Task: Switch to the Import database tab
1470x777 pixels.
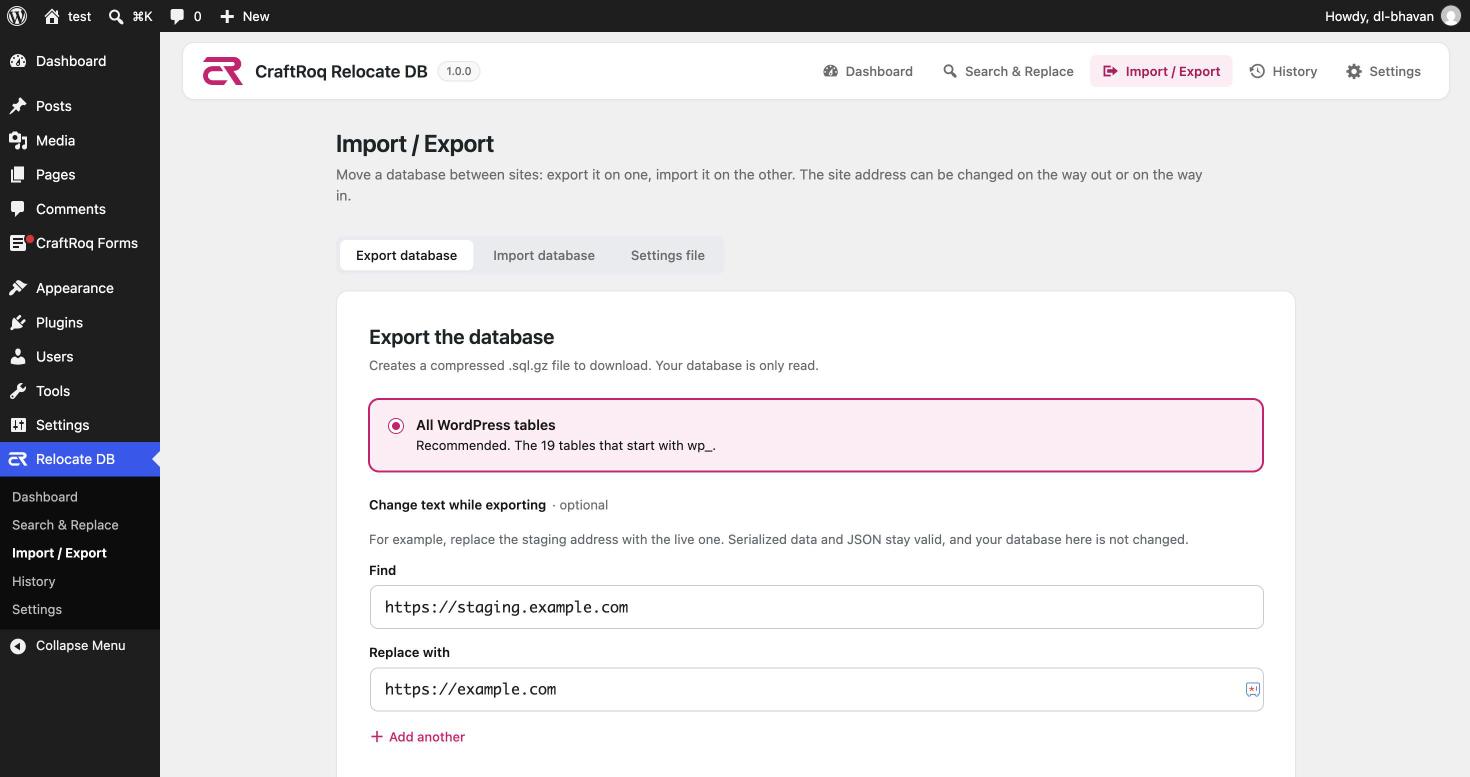Action: tap(544, 255)
